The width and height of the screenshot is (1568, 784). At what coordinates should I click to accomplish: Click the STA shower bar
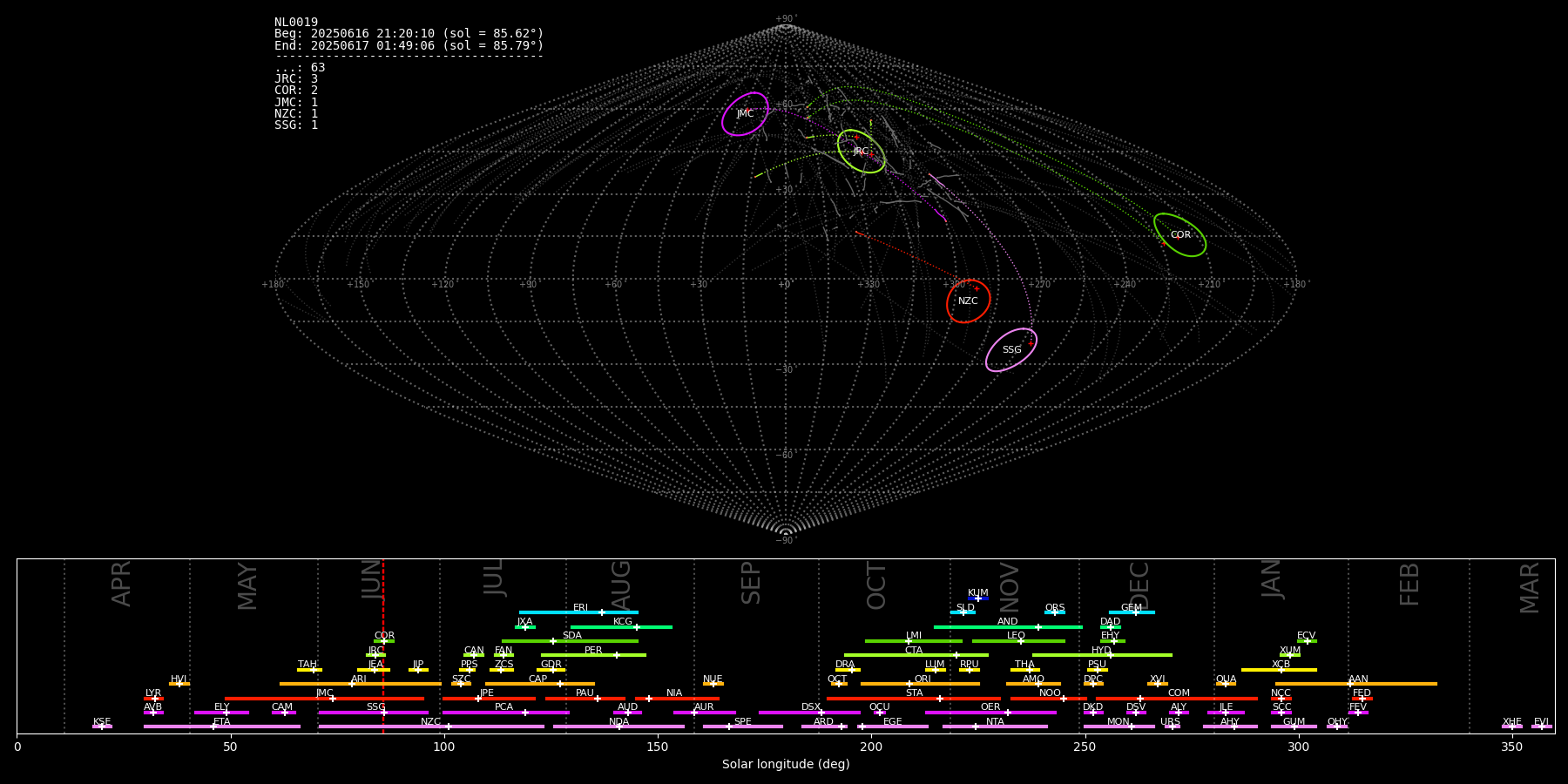click(914, 699)
